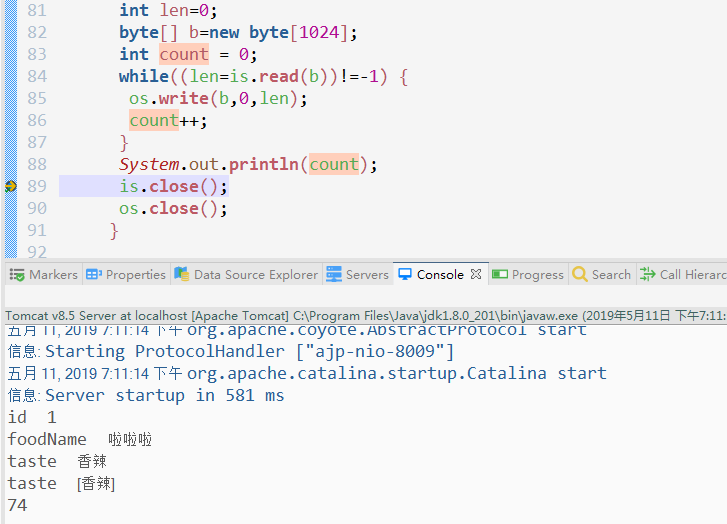Click the int len=0 declaration

(x=168, y=10)
